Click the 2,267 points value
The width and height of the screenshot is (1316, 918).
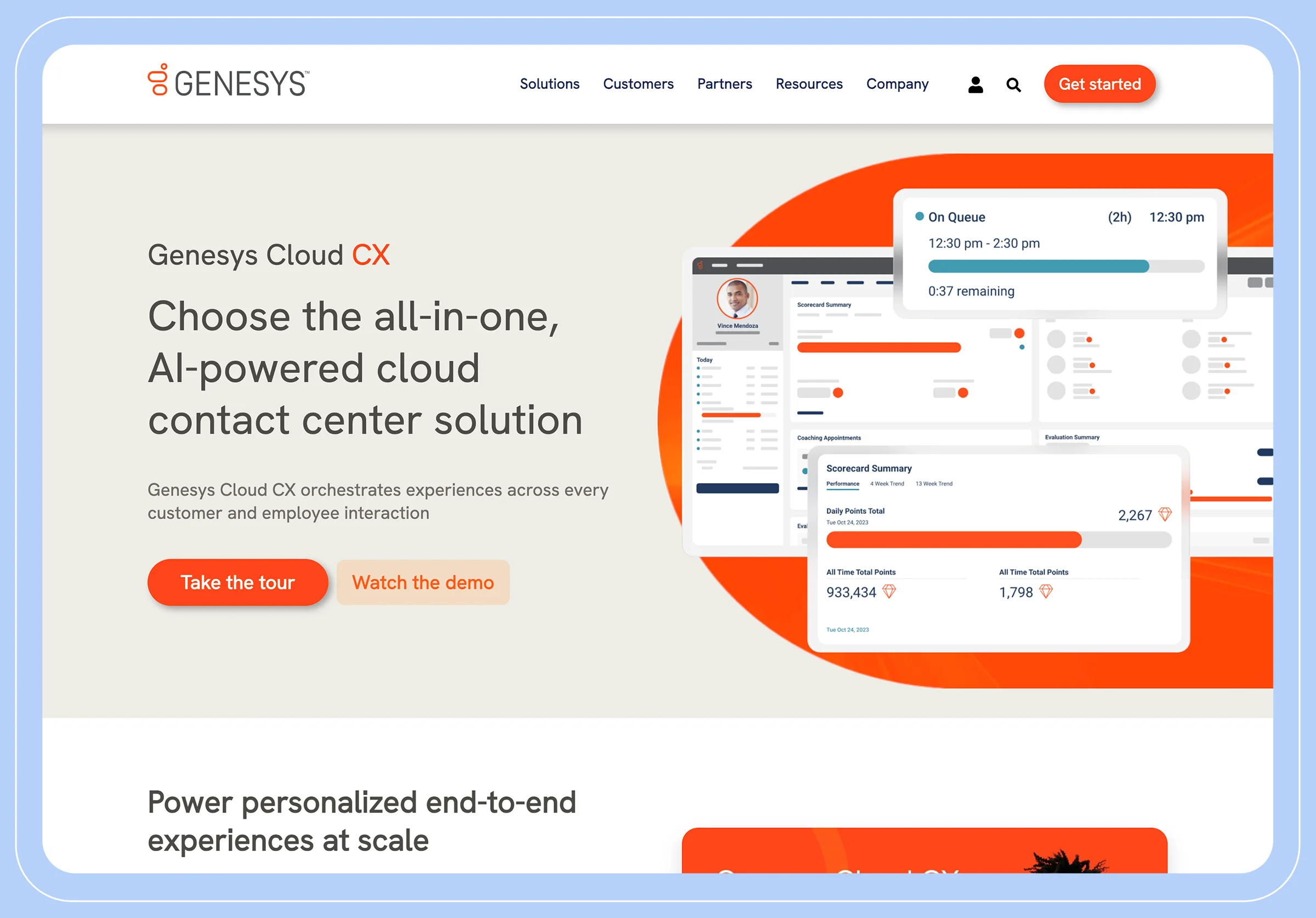click(x=1135, y=515)
